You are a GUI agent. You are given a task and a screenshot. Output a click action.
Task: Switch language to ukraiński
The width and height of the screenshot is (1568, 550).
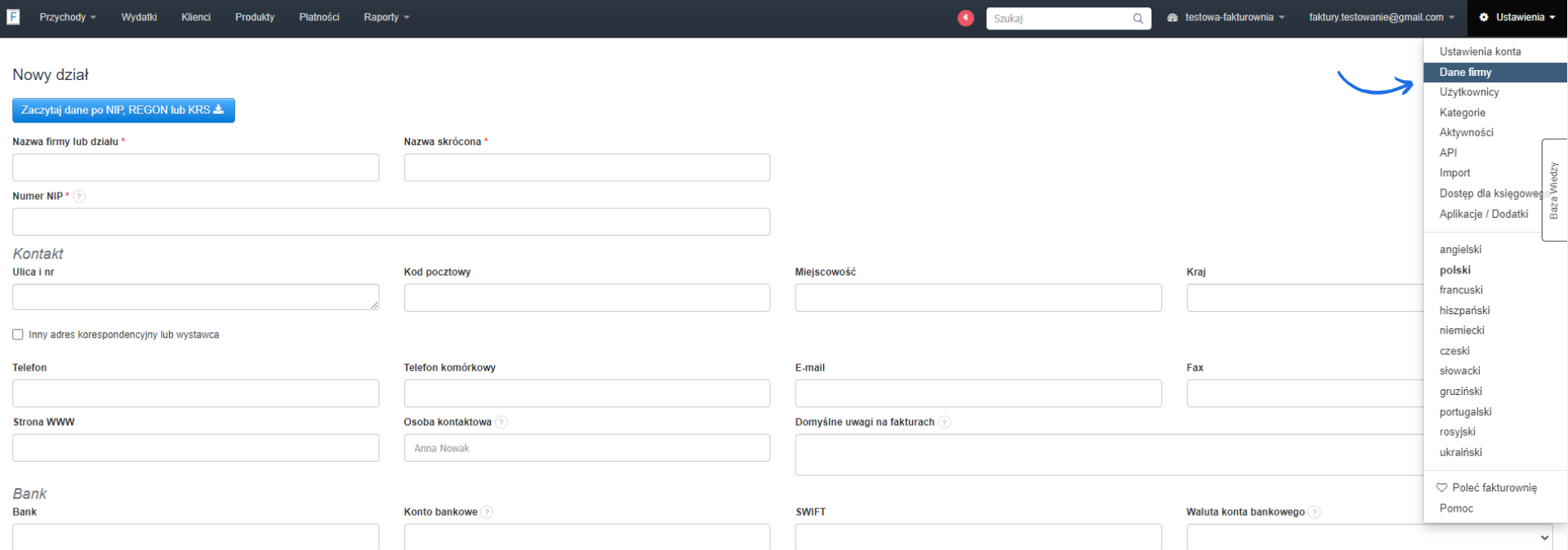[x=1461, y=452]
